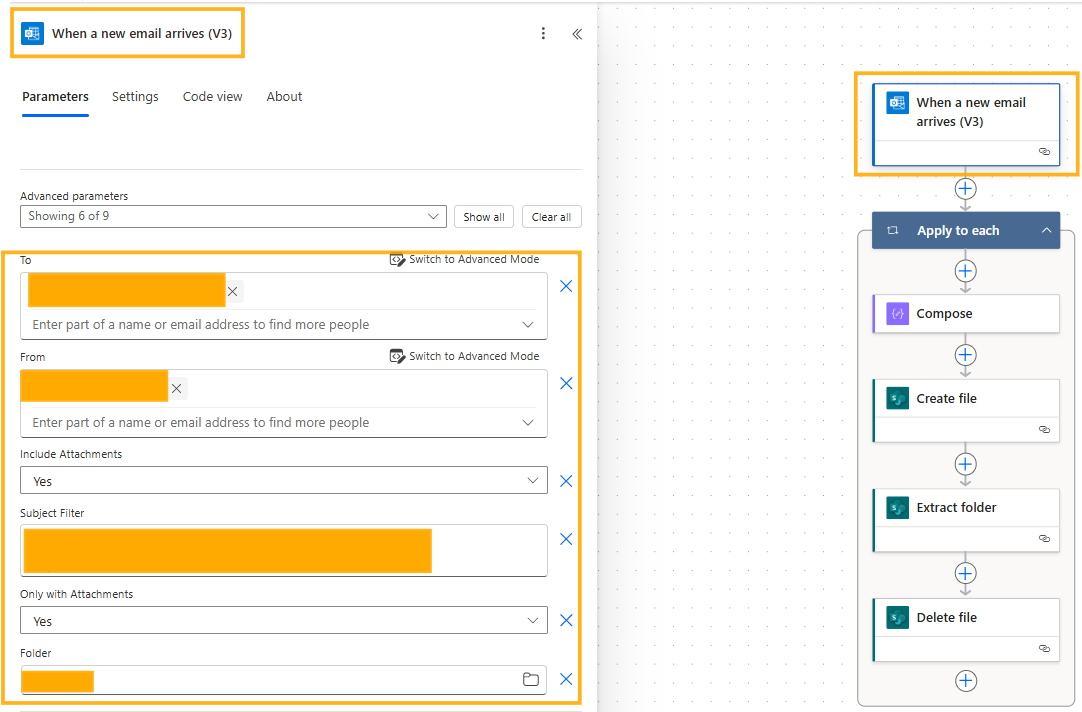Click the purple Compose icon
Viewport: 1082px width, 712px height.
[897, 314]
